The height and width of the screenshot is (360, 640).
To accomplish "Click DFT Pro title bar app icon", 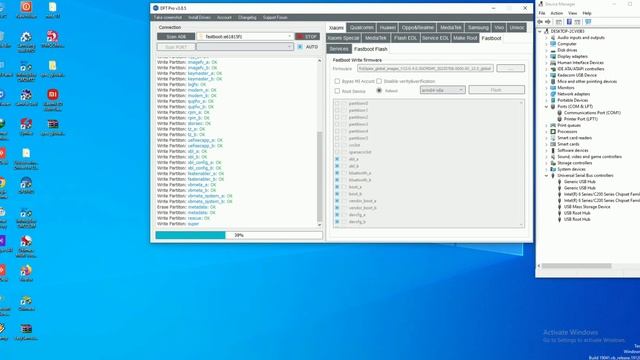I will tap(156, 8).
